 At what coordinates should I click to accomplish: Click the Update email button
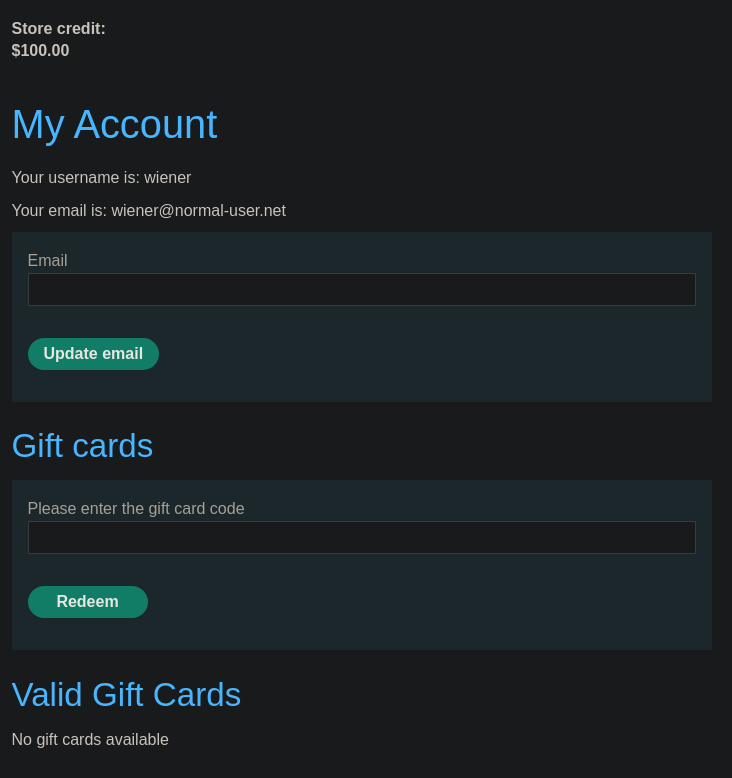pos(93,354)
